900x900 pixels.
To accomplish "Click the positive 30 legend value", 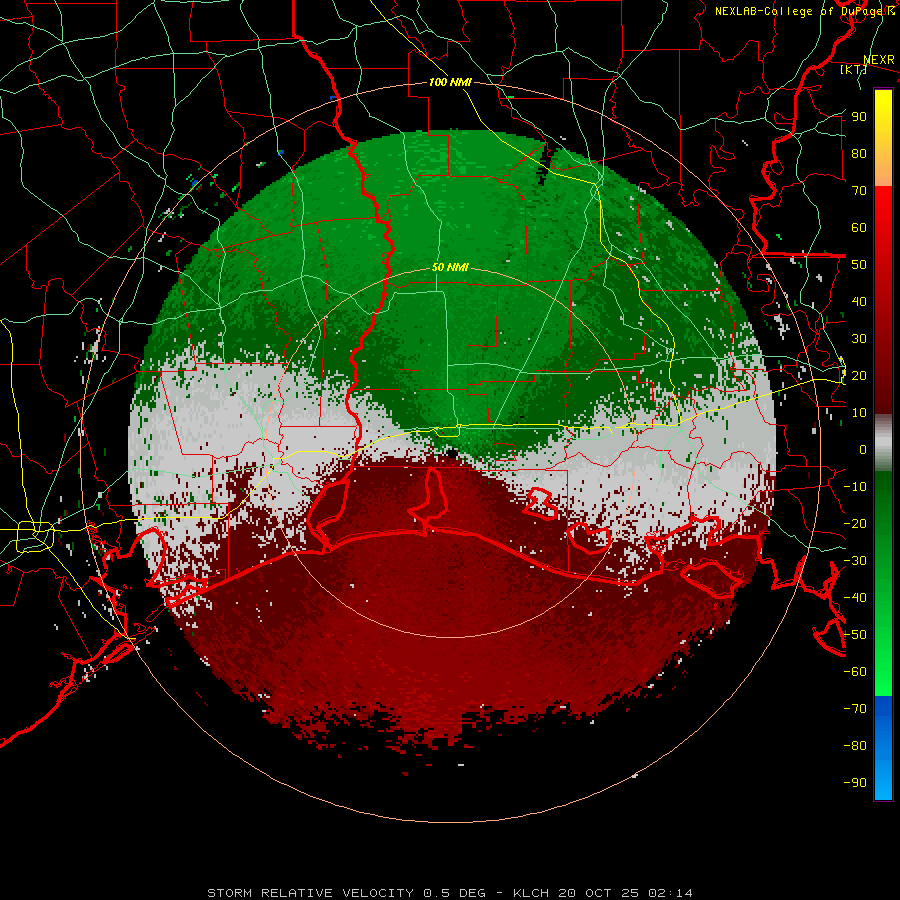I will point(859,339).
